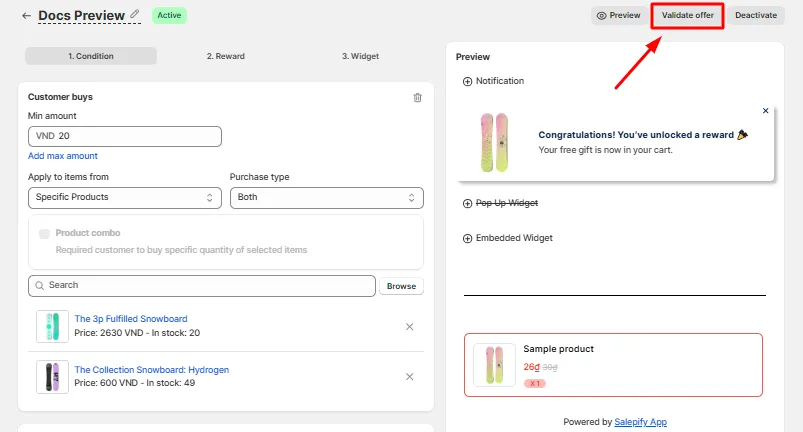The width and height of the screenshot is (803, 432).
Task: Click the 3p Fulfilled Snowboard thumbnail
Action: (x=52, y=327)
